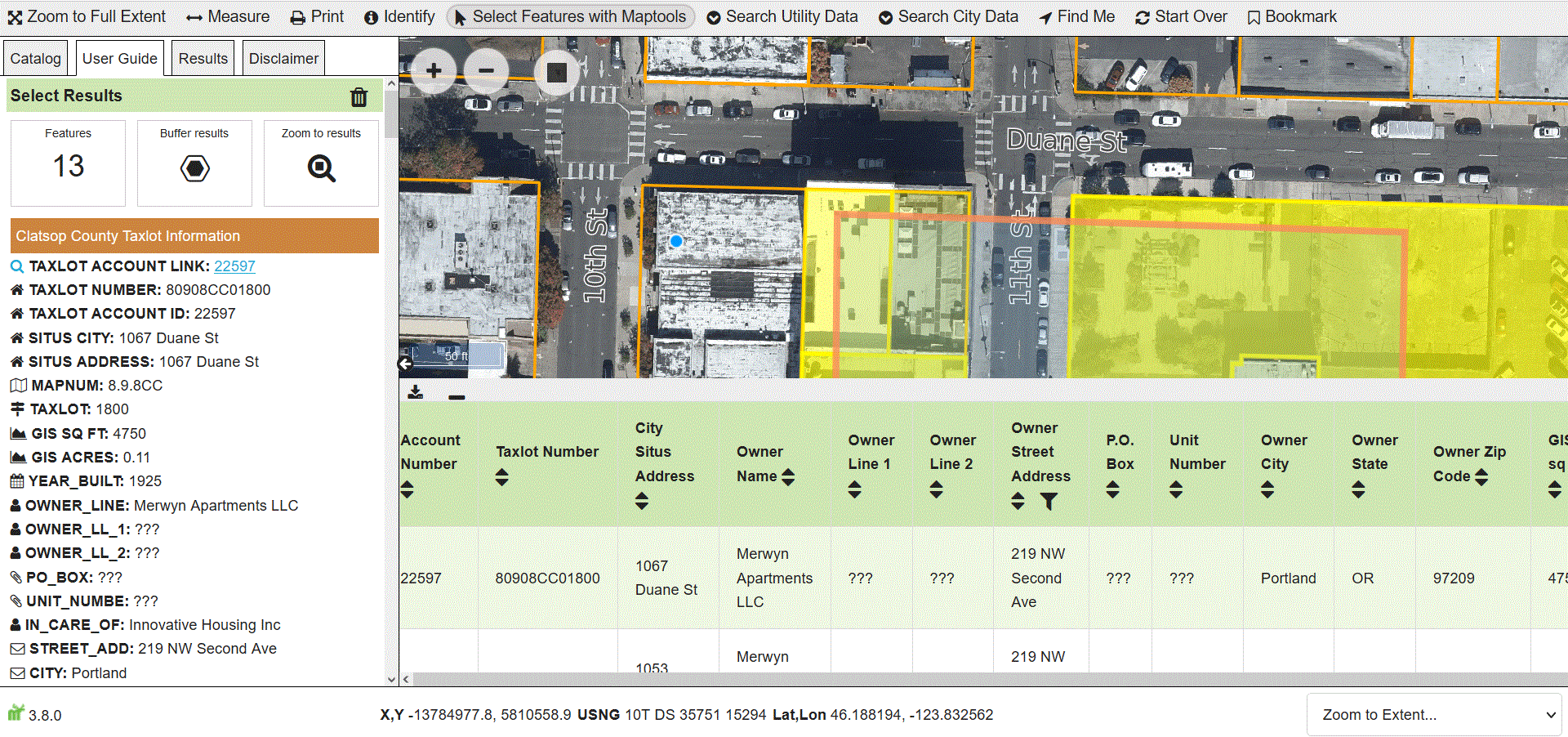Filter the Owner Street Address column

[1049, 502]
